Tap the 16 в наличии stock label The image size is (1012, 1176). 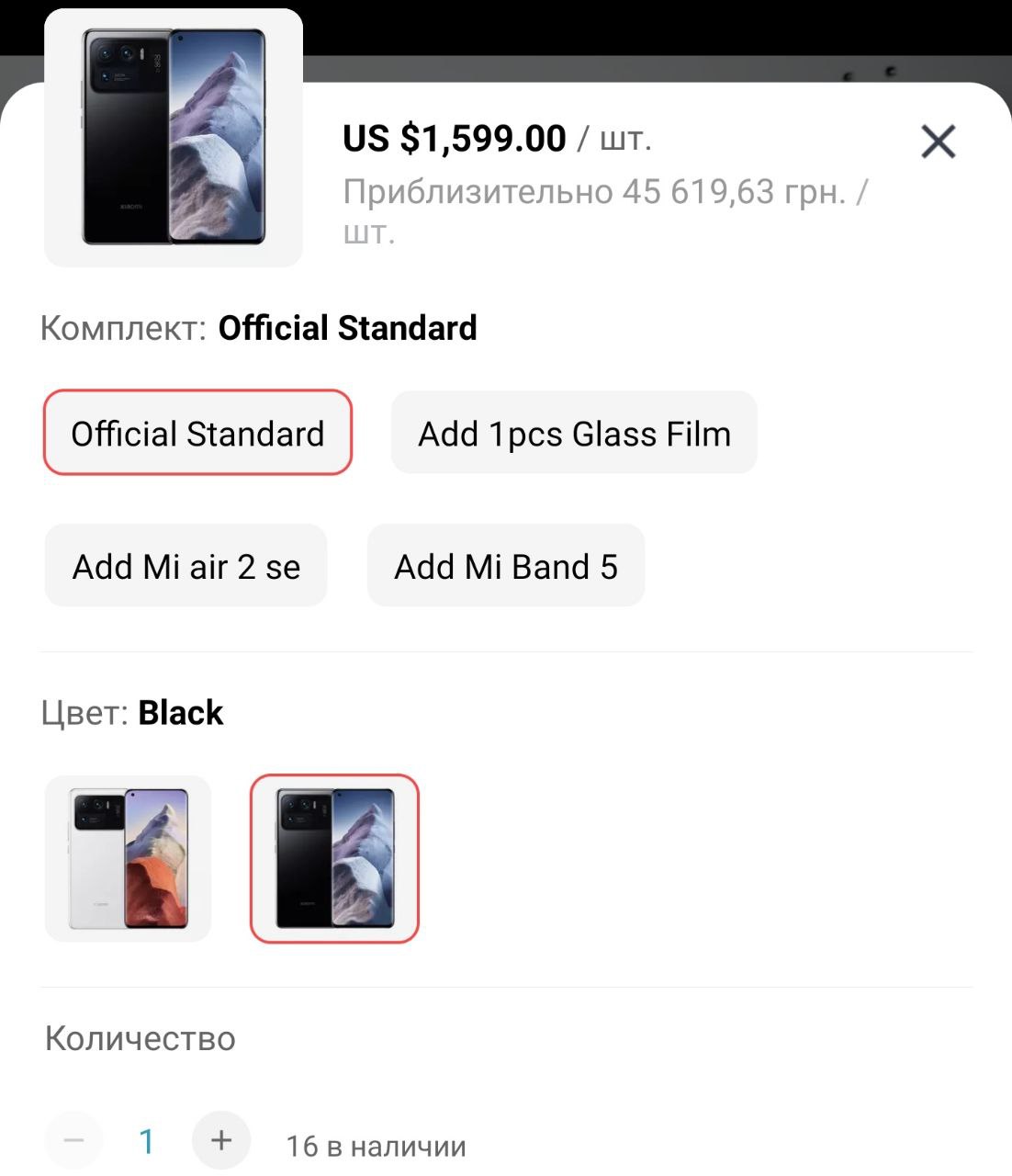[x=377, y=1147]
